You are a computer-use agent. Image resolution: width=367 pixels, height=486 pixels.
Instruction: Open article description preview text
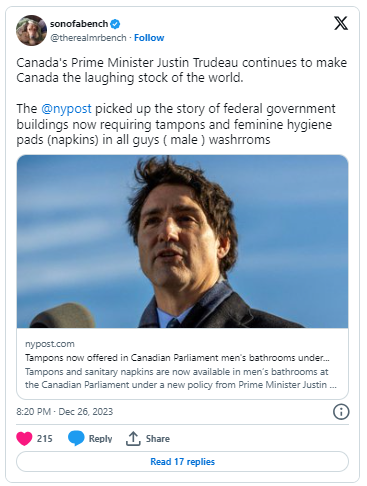pos(181,378)
